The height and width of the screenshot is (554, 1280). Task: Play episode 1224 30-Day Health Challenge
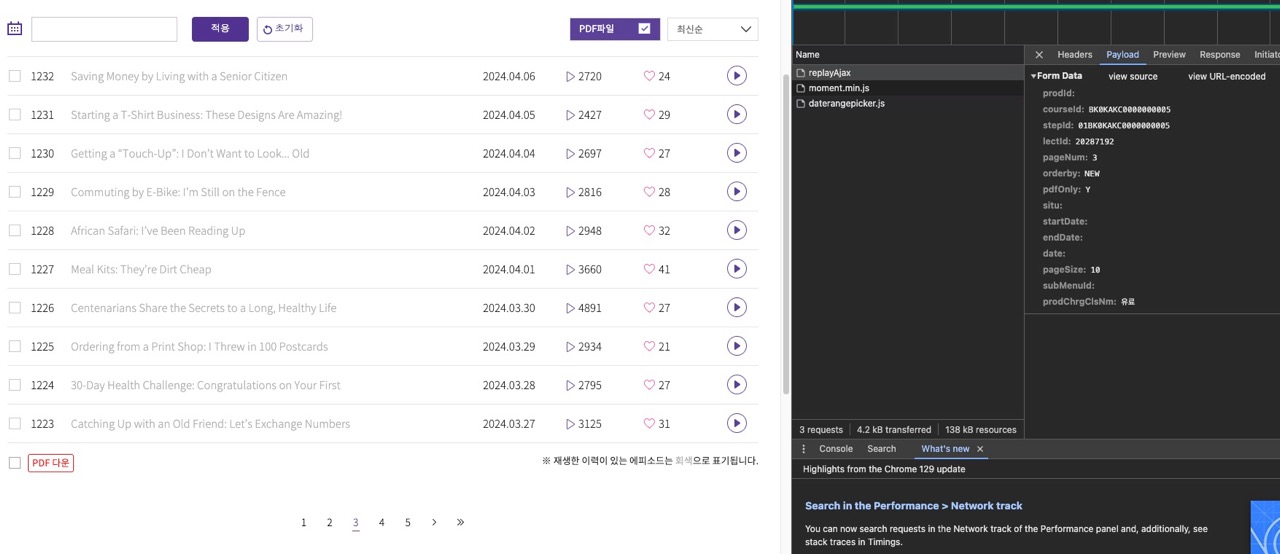[737, 385]
